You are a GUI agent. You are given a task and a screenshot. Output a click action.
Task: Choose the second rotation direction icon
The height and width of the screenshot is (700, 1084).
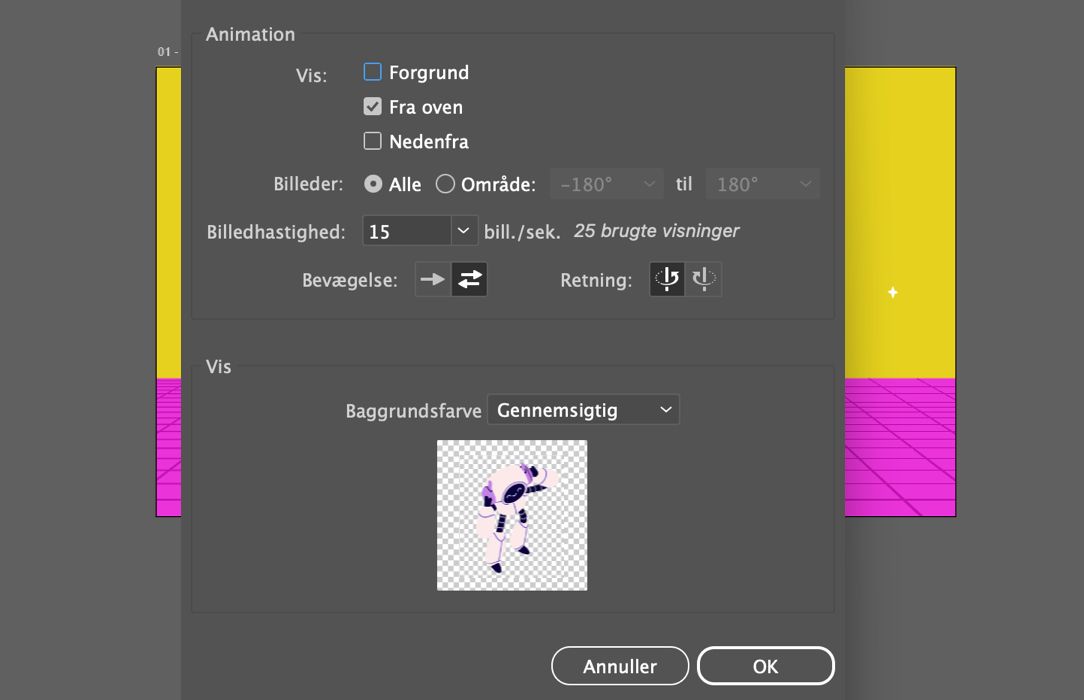[x=704, y=279]
